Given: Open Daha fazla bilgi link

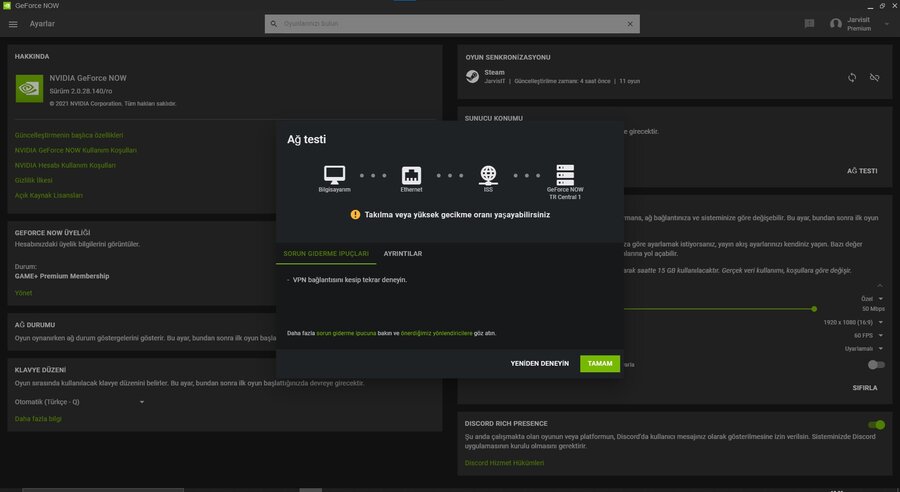Looking at the screenshot, I should click(x=38, y=419).
